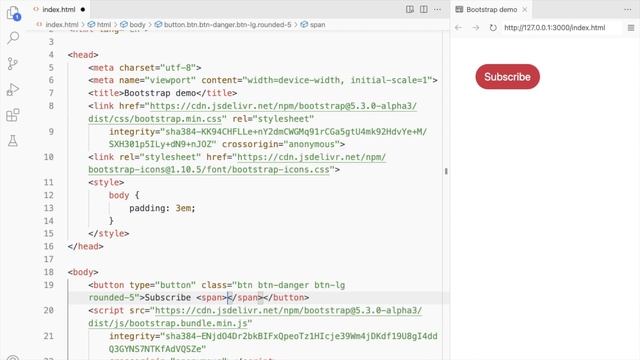Screen dimensions: 640x360
Task: Click the word Subscribe in the code
Action: coord(168,298)
